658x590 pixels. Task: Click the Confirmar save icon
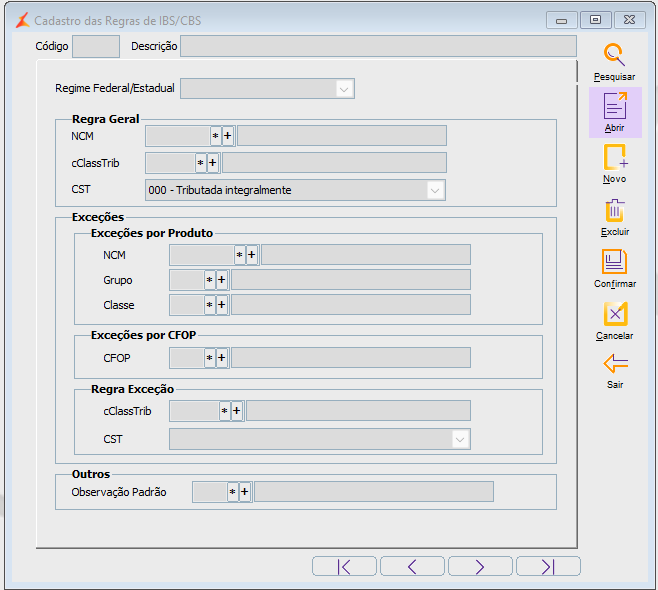614,263
